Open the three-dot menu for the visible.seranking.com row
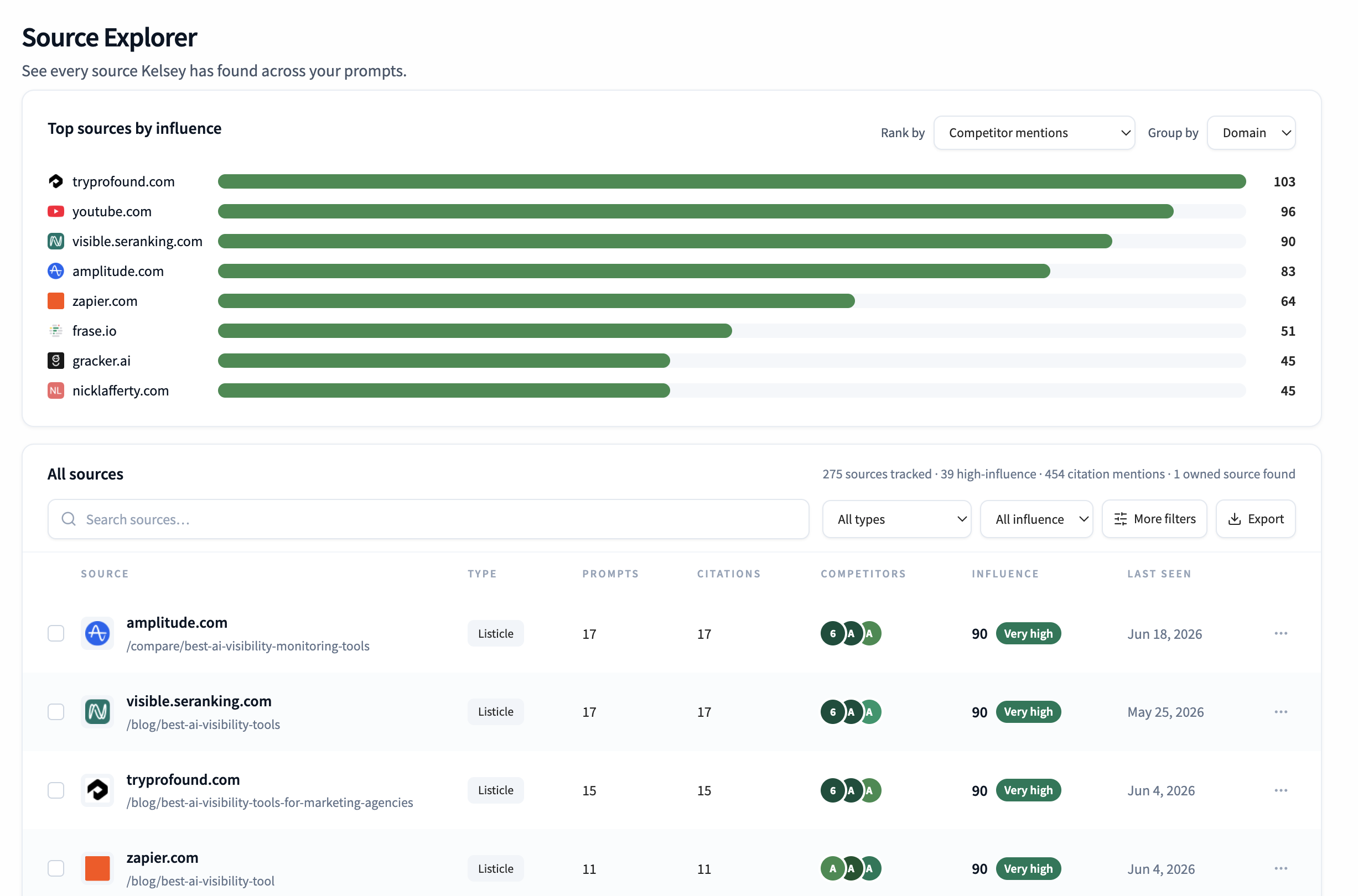Screen dimensions: 1358x896 click(x=1281, y=712)
